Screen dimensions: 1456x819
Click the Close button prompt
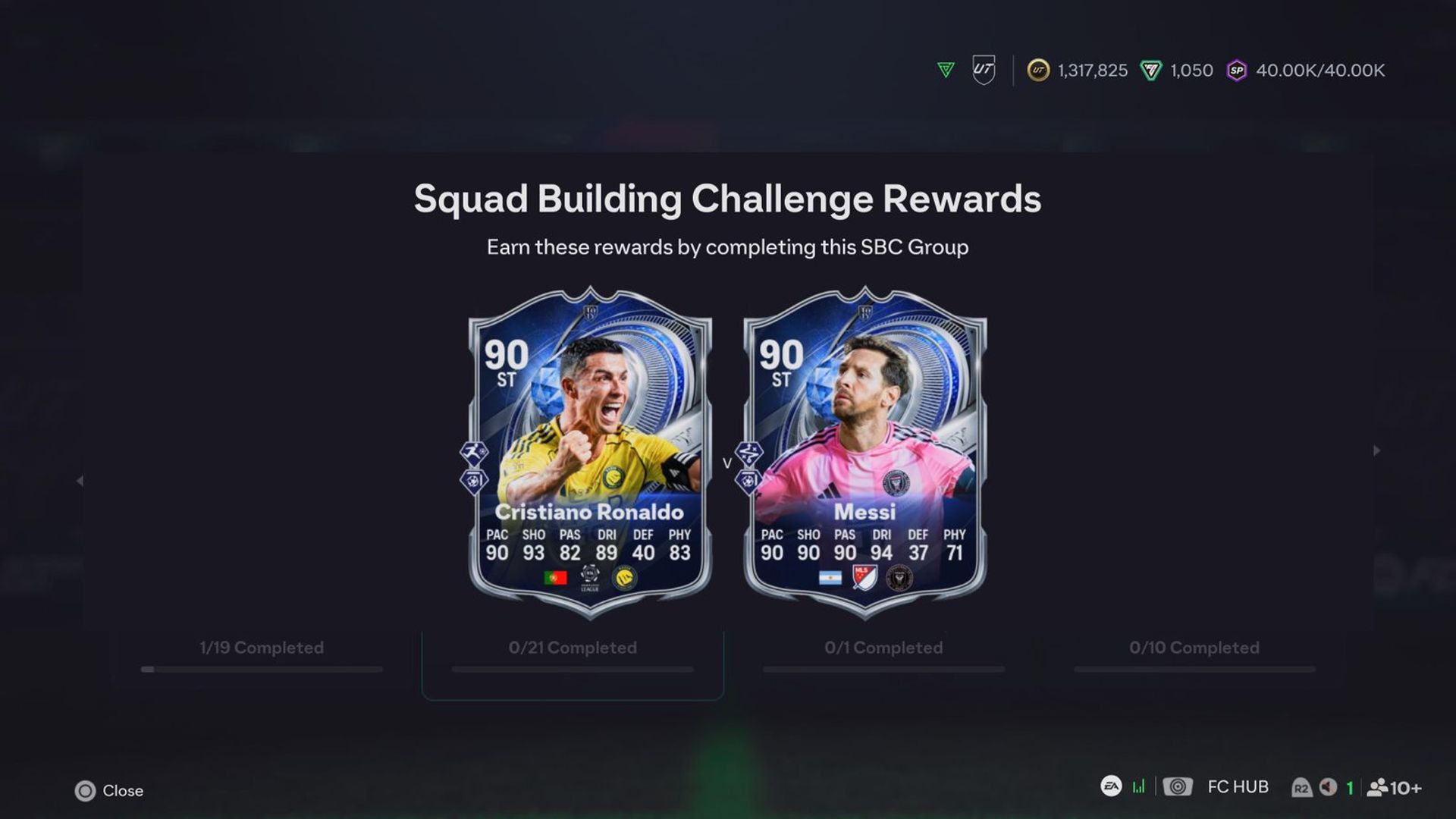(x=109, y=791)
